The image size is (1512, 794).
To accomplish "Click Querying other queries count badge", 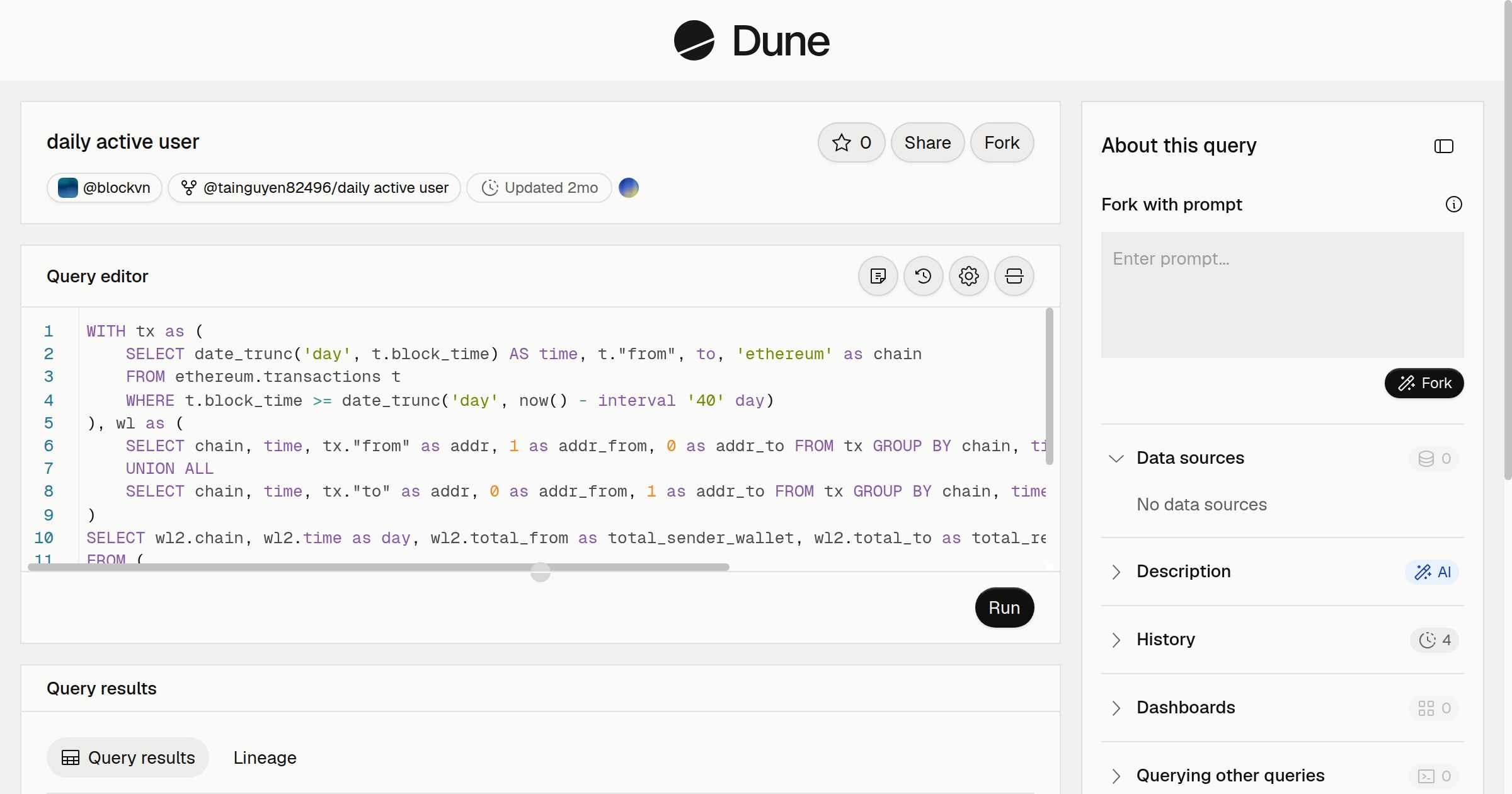I will pyautogui.click(x=1434, y=776).
